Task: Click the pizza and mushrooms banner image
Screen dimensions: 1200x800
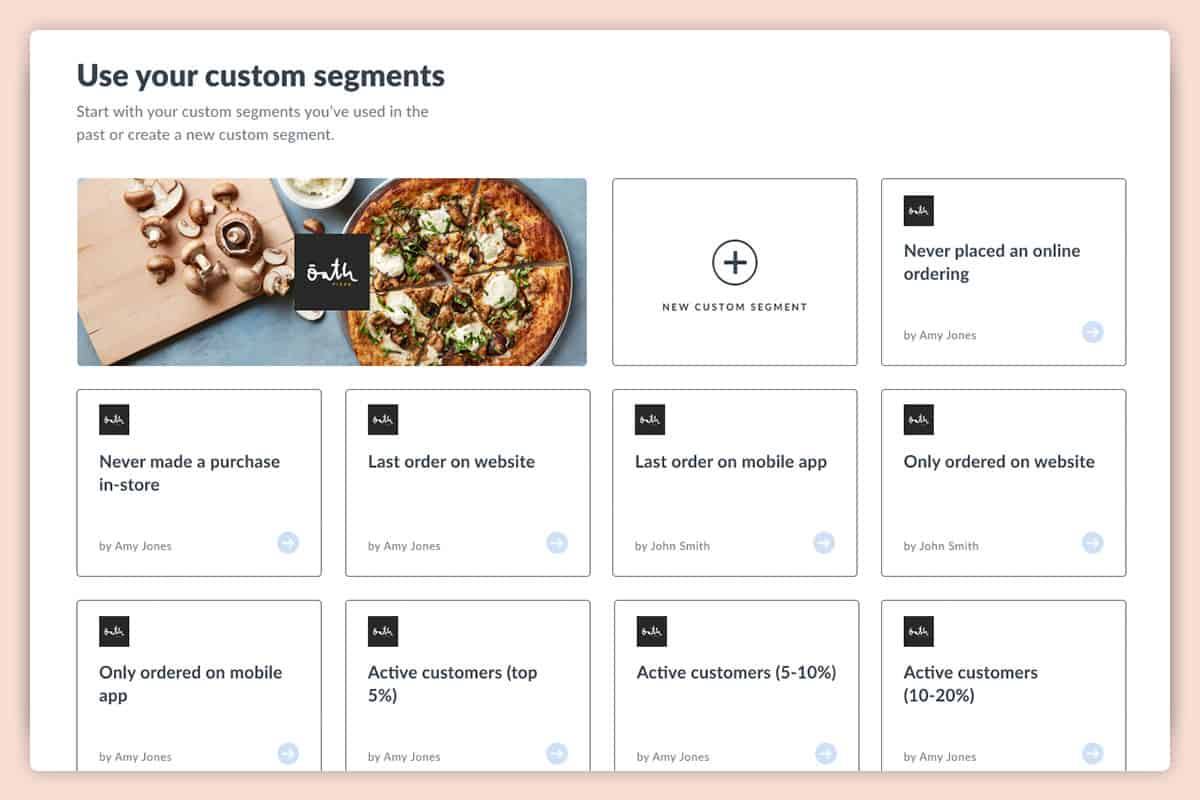Action: point(332,272)
